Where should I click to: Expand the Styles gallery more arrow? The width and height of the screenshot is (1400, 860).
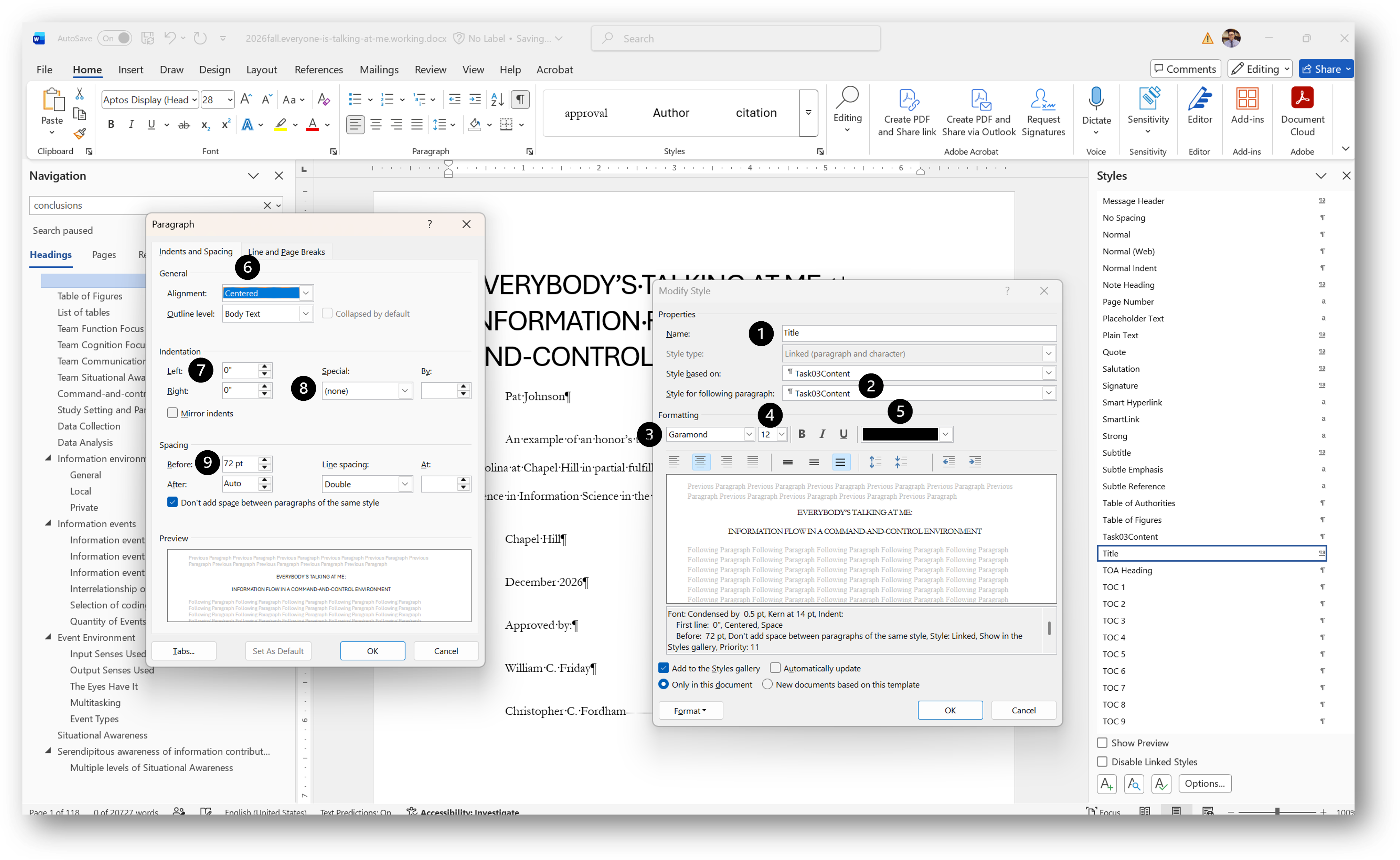(x=808, y=113)
